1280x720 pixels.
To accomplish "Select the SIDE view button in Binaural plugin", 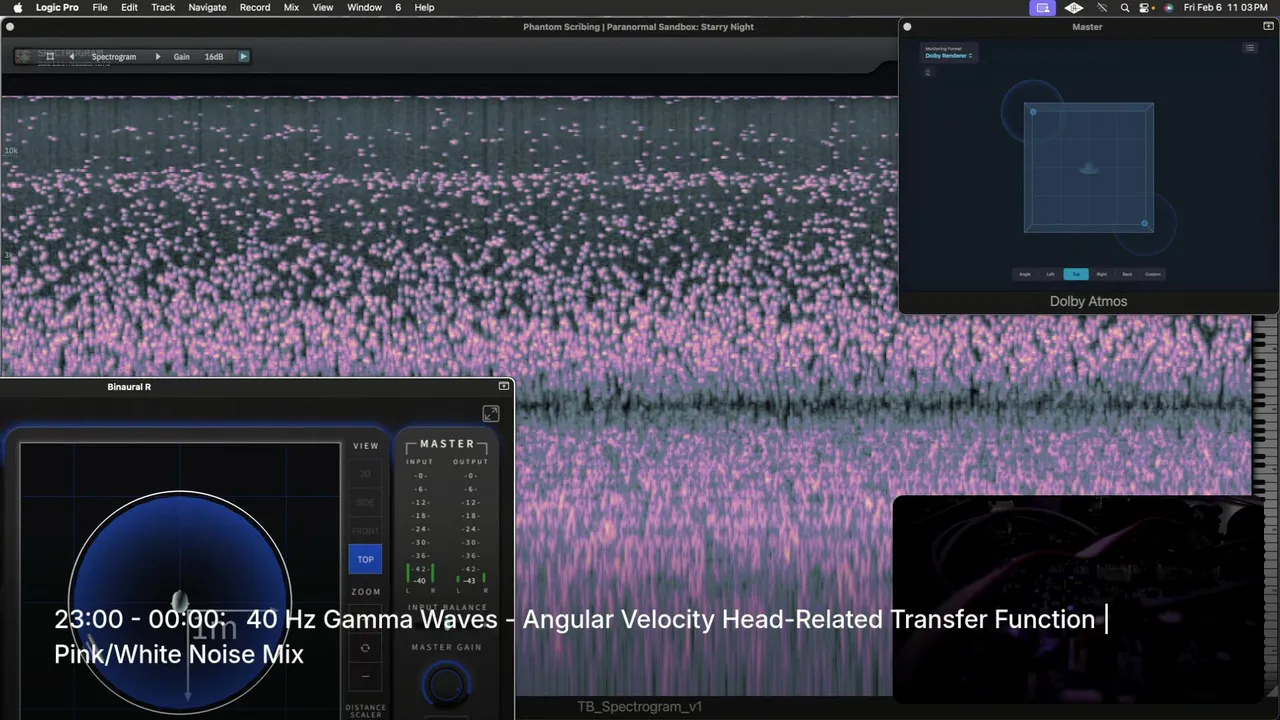I will pos(365,502).
